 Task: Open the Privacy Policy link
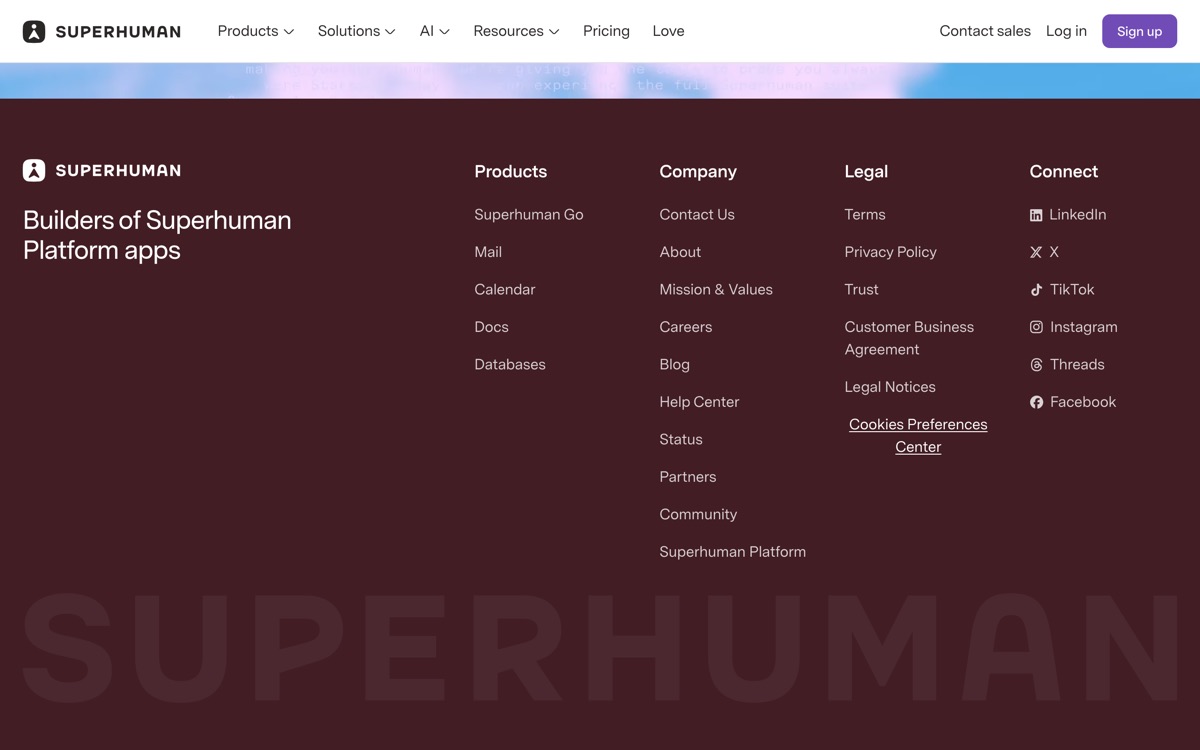tap(891, 252)
